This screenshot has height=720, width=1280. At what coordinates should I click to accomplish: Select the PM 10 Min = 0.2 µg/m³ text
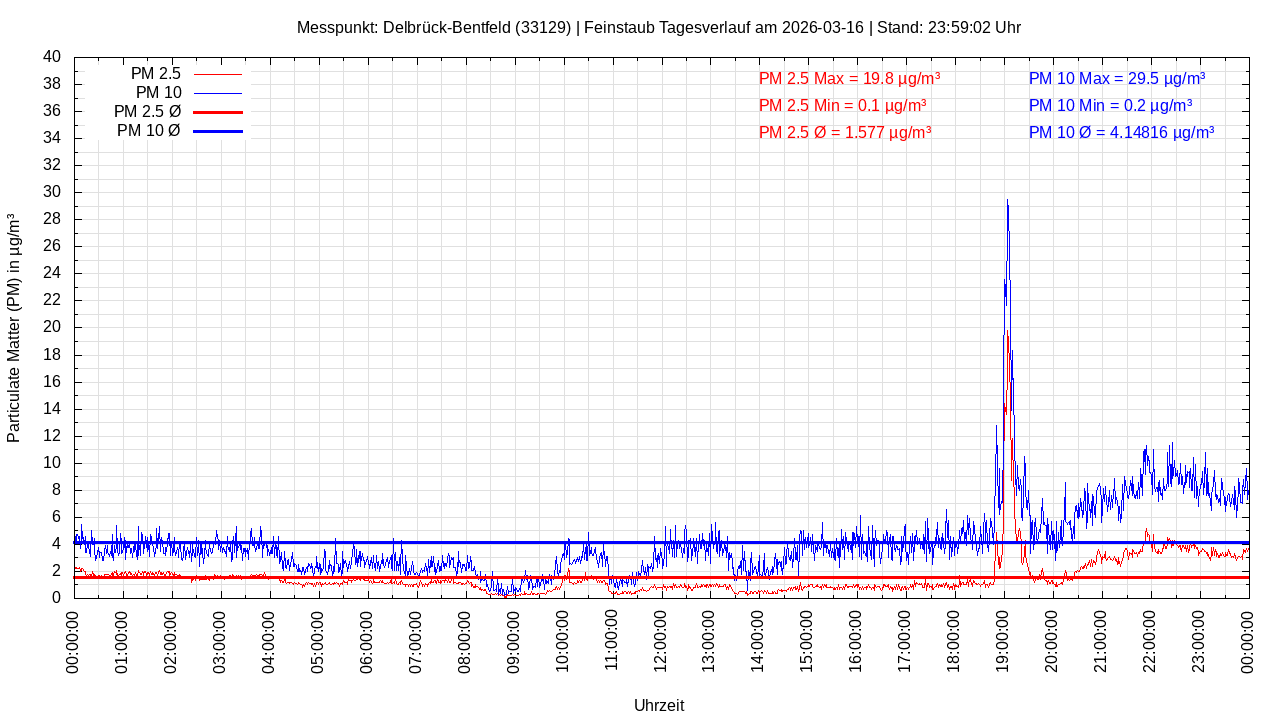[1110, 105]
